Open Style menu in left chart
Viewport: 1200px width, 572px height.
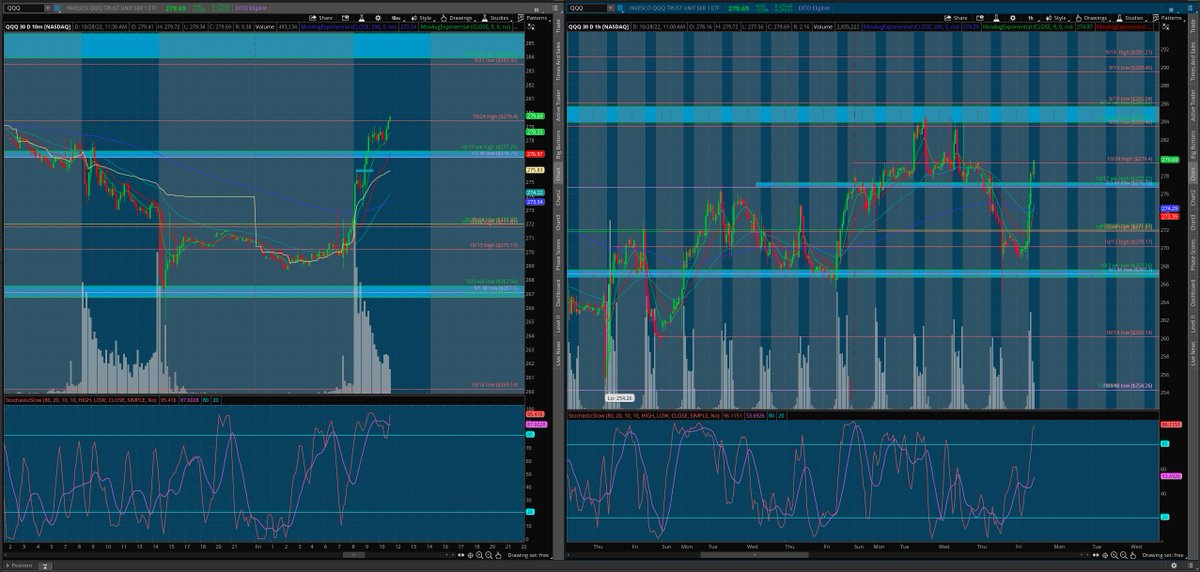click(x=424, y=17)
